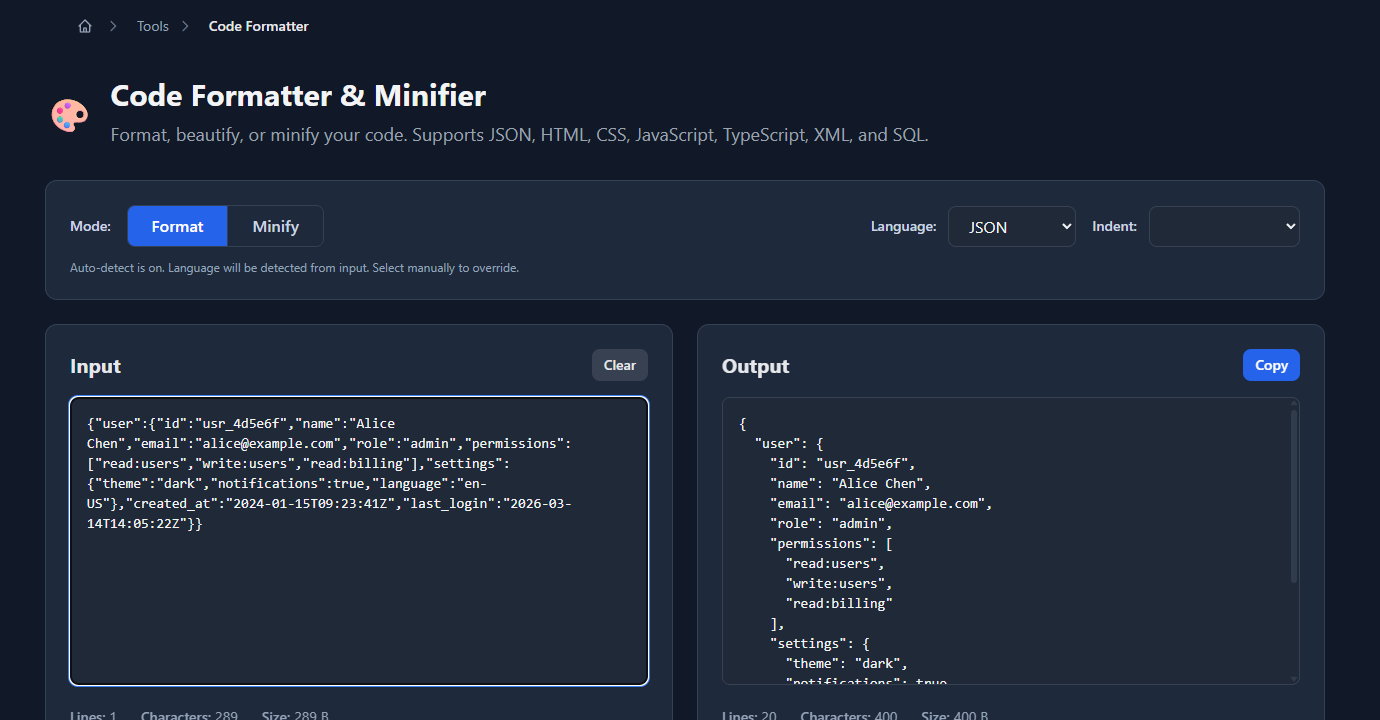Click the Code Formatter & Minifier heading

point(298,96)
